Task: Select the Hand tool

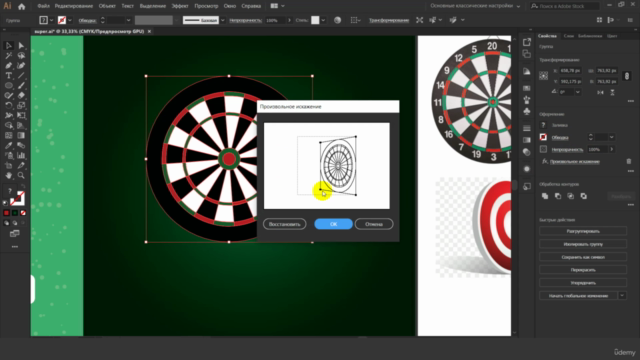Action: coord(9,176)
